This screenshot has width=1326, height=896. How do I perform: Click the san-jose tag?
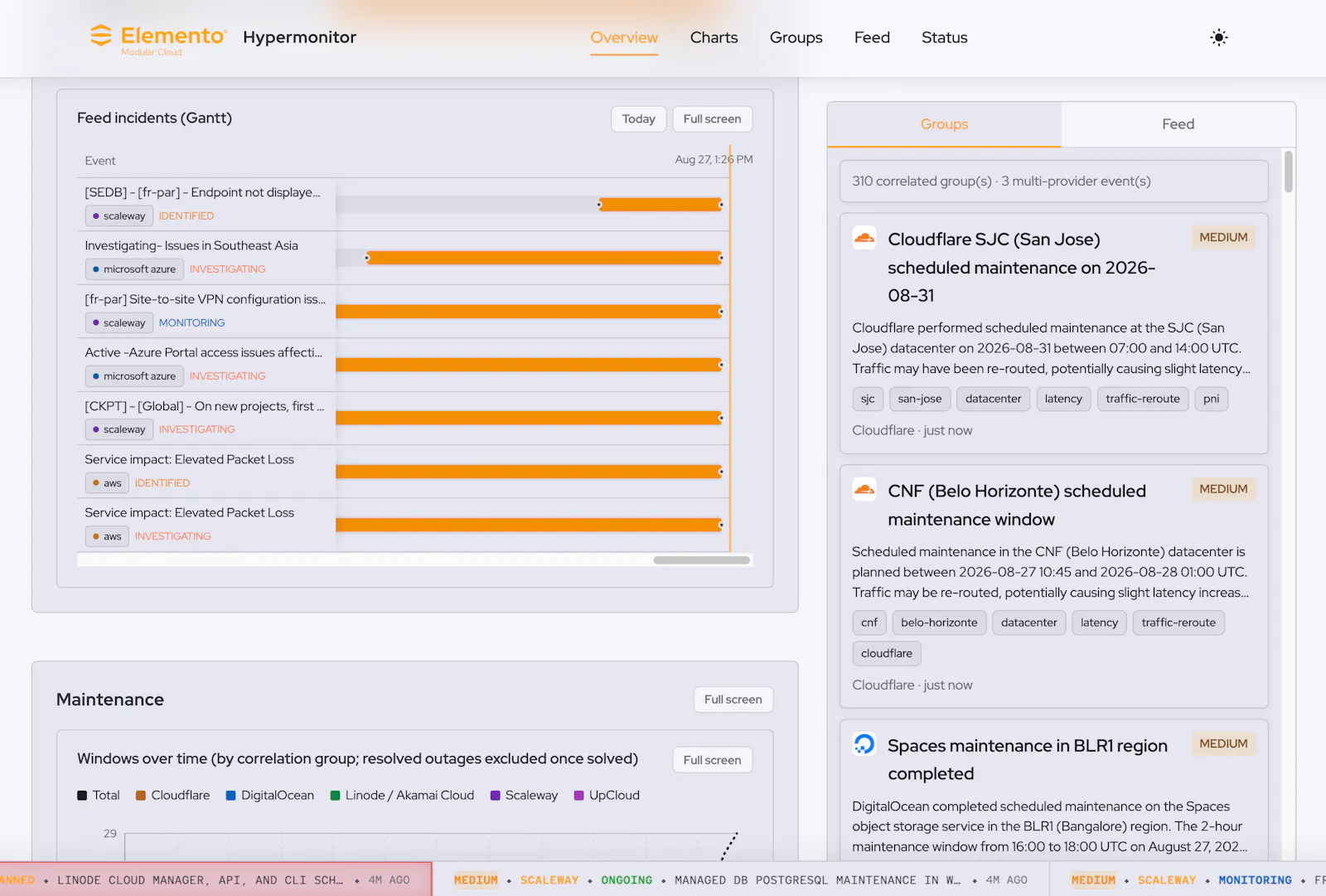919,399
